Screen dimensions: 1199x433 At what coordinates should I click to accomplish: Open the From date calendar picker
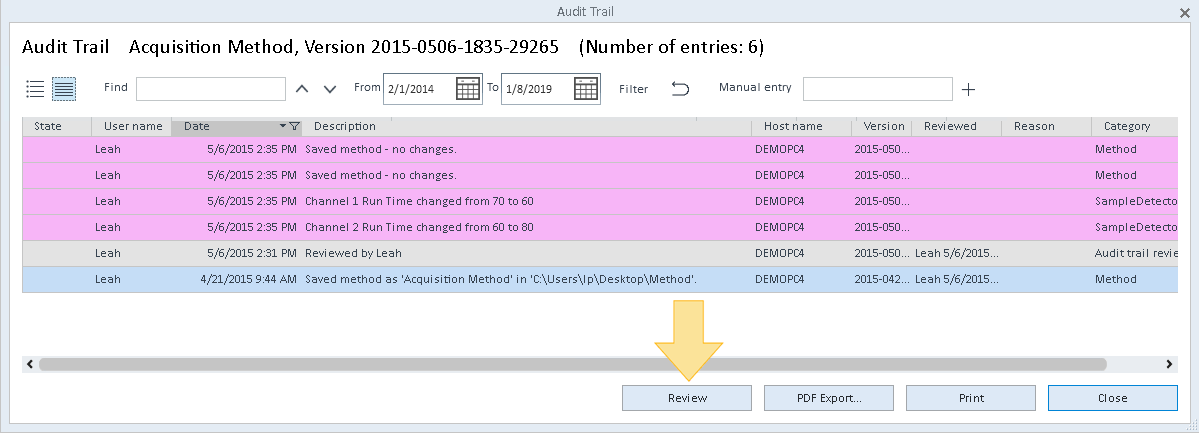click(467, 89)
